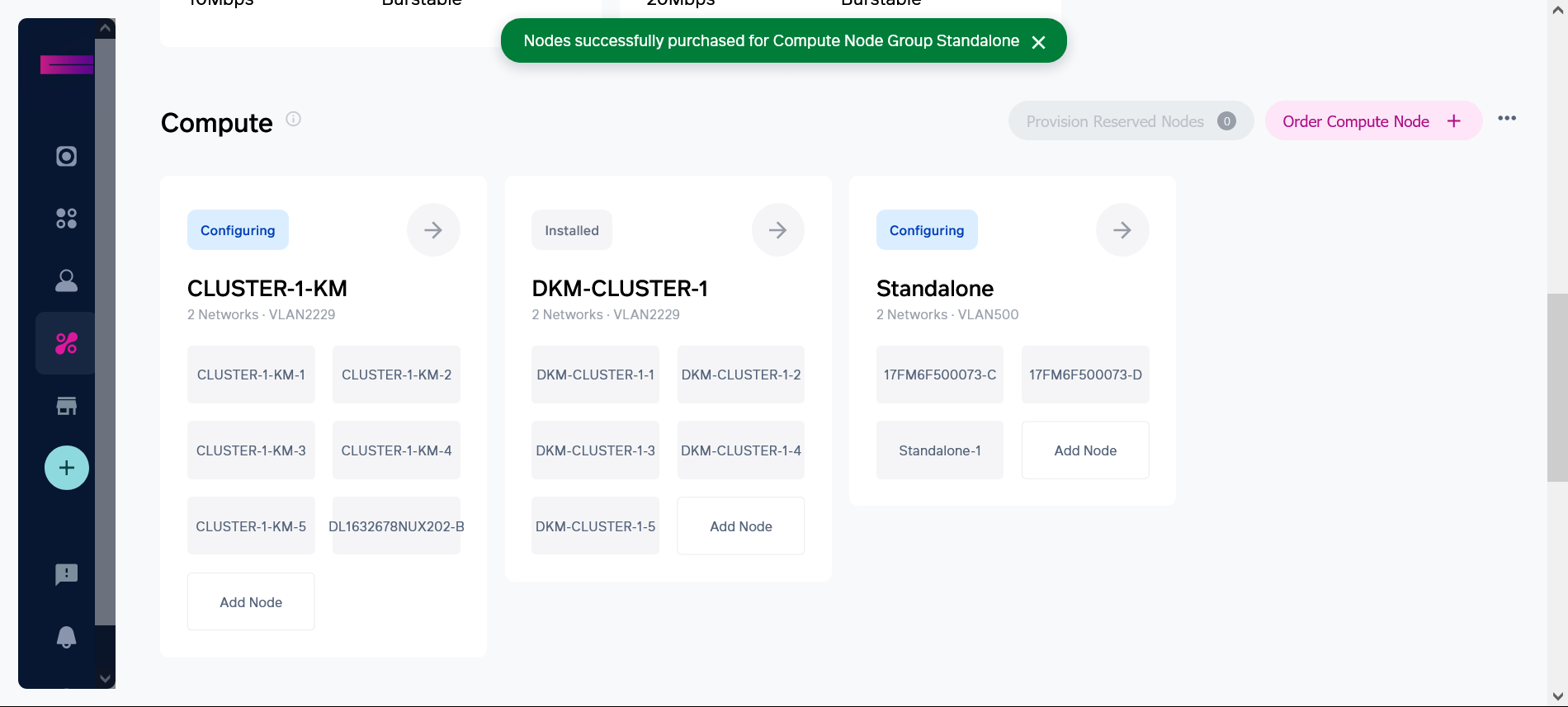Click the teal plus add button in sidebar
Viewport: 1568px width, 707px height.
(x=67, y=468)
